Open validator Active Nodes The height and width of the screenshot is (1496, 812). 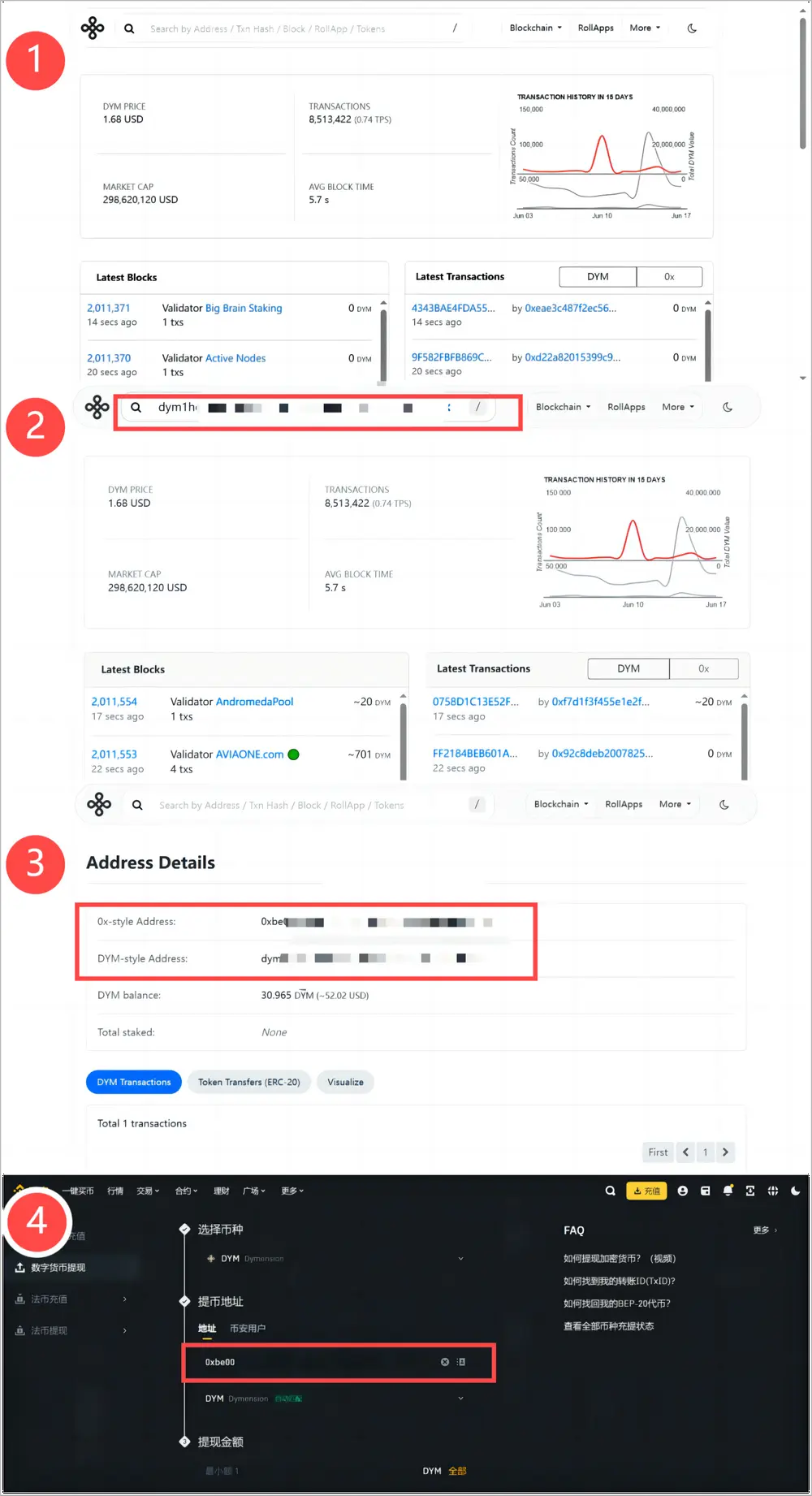coord(235,358)
